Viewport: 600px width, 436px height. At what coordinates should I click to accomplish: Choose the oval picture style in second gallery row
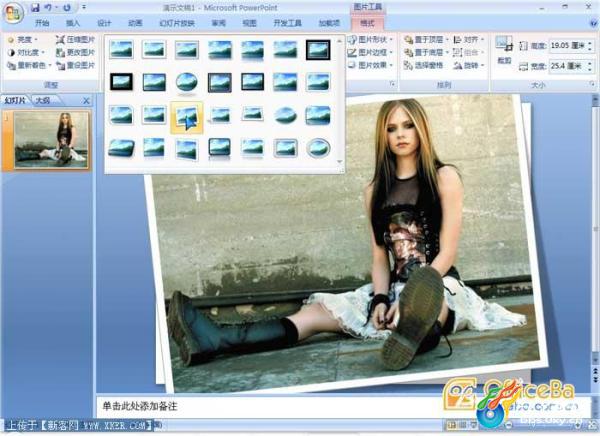pos(187,82)
